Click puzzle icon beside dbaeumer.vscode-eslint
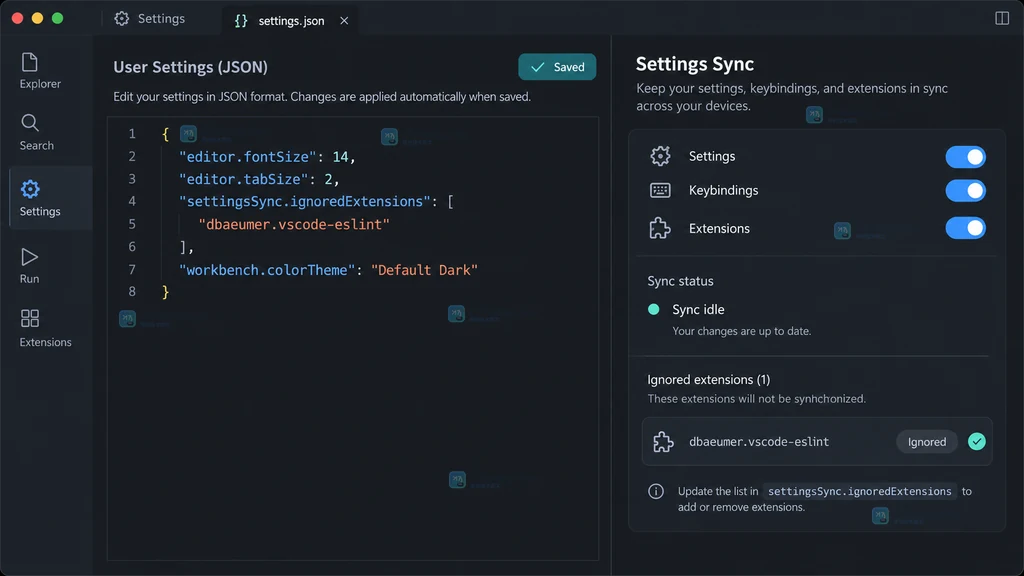The height and width of the screenshot is (576, 1024). coord(664,441)
